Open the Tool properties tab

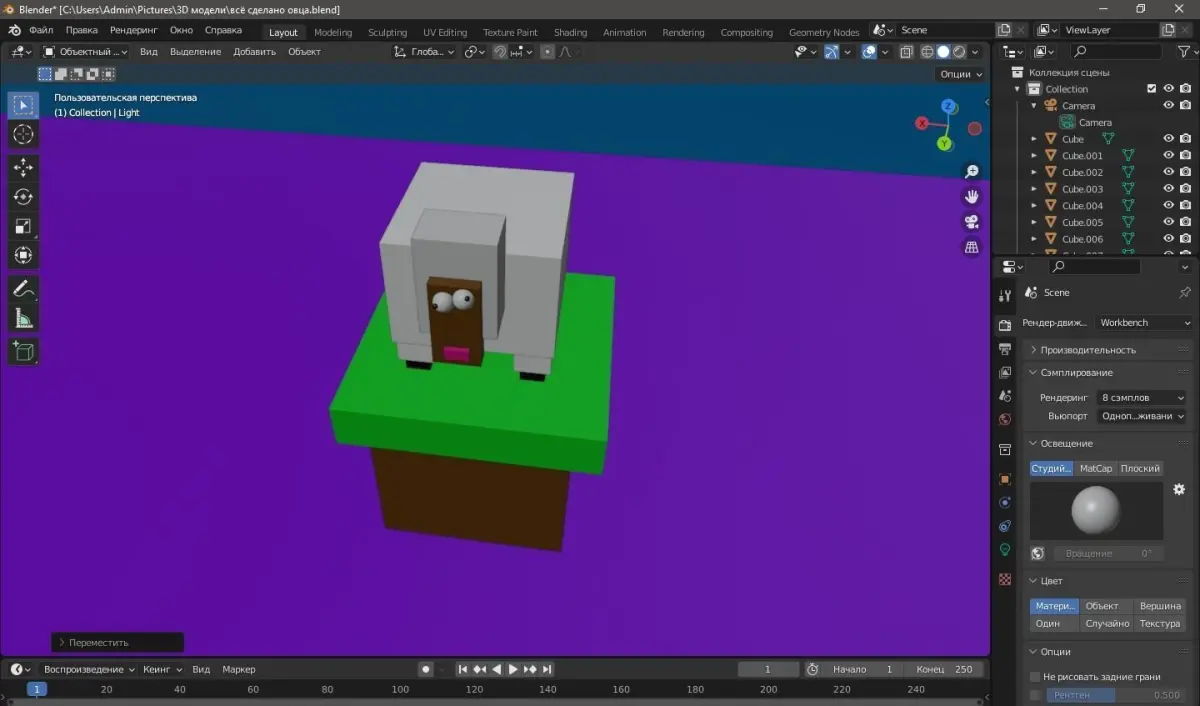[1005, 295]
